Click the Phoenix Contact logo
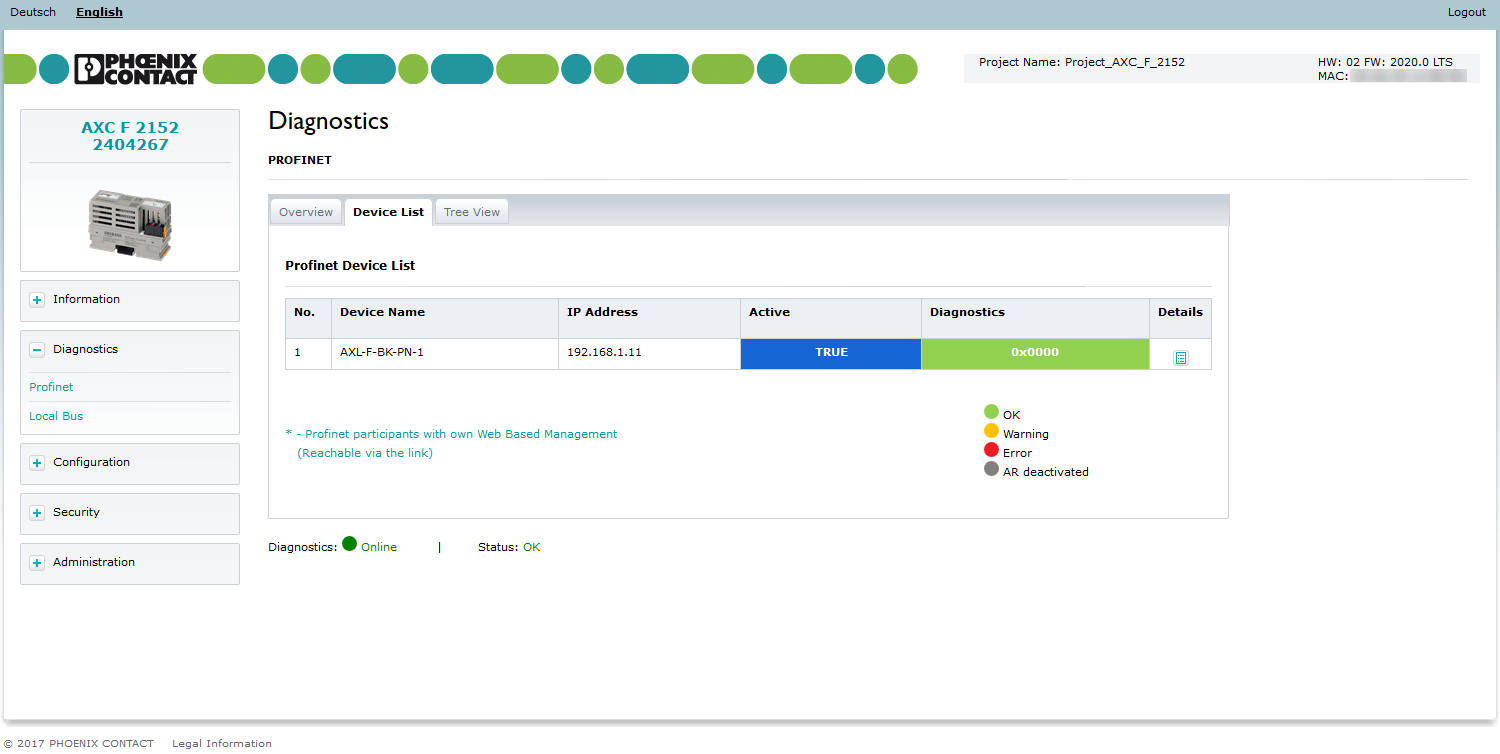The width and height of the screenshot is (1500, 754). (136, 68)
